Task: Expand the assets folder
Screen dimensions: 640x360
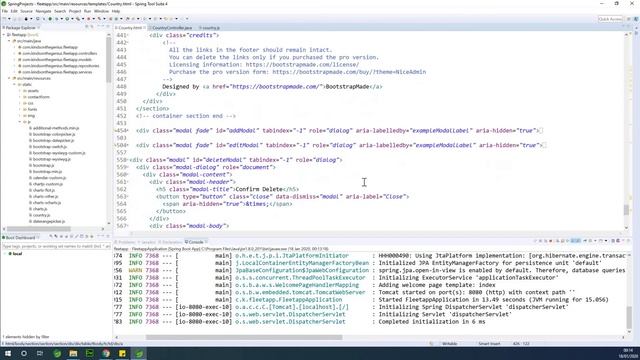Action: coord(20,91)
